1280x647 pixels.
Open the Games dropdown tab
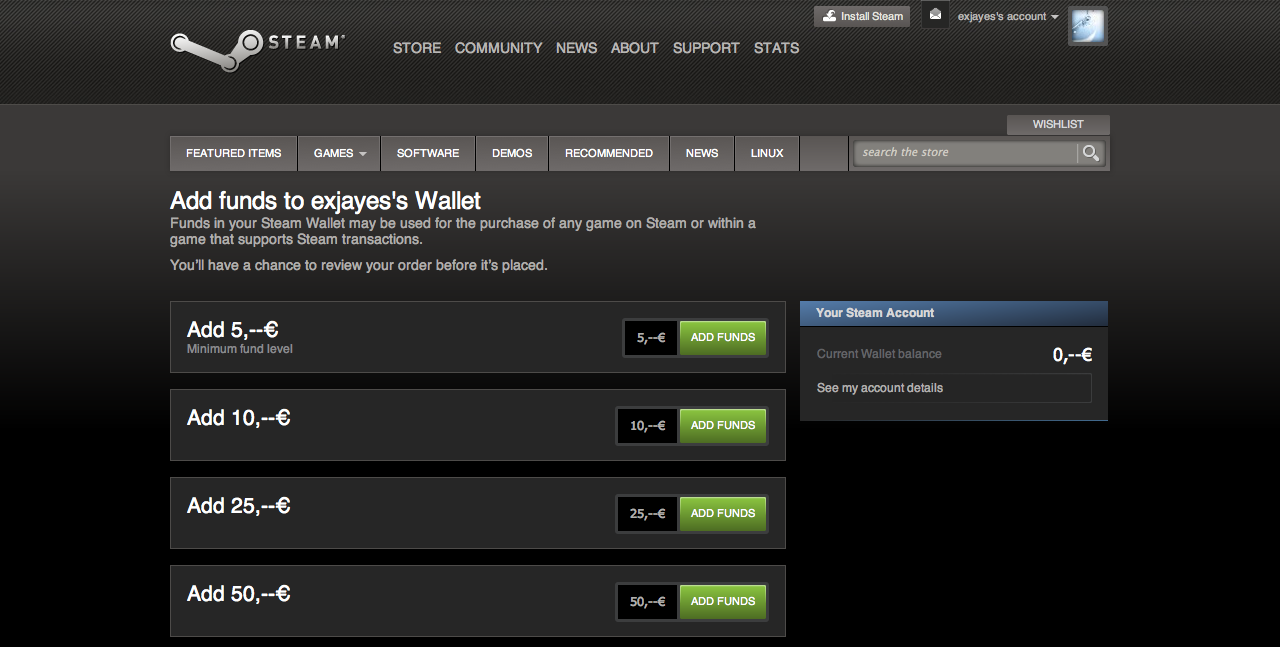(339, 153)
